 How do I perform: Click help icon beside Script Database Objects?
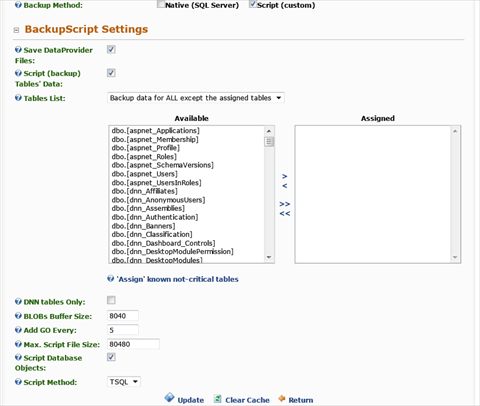pyautogui.click(x=18, y=358)
